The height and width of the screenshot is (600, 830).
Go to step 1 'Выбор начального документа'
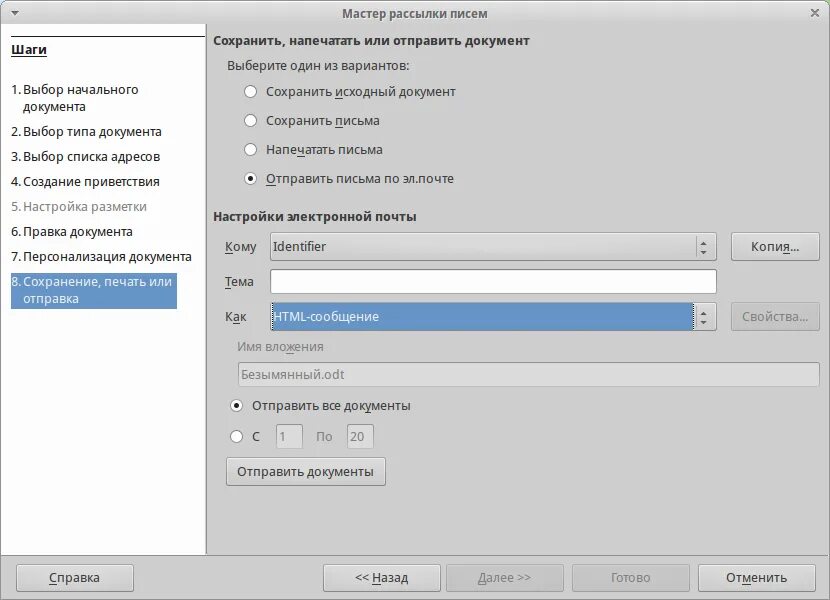[75, 98]
